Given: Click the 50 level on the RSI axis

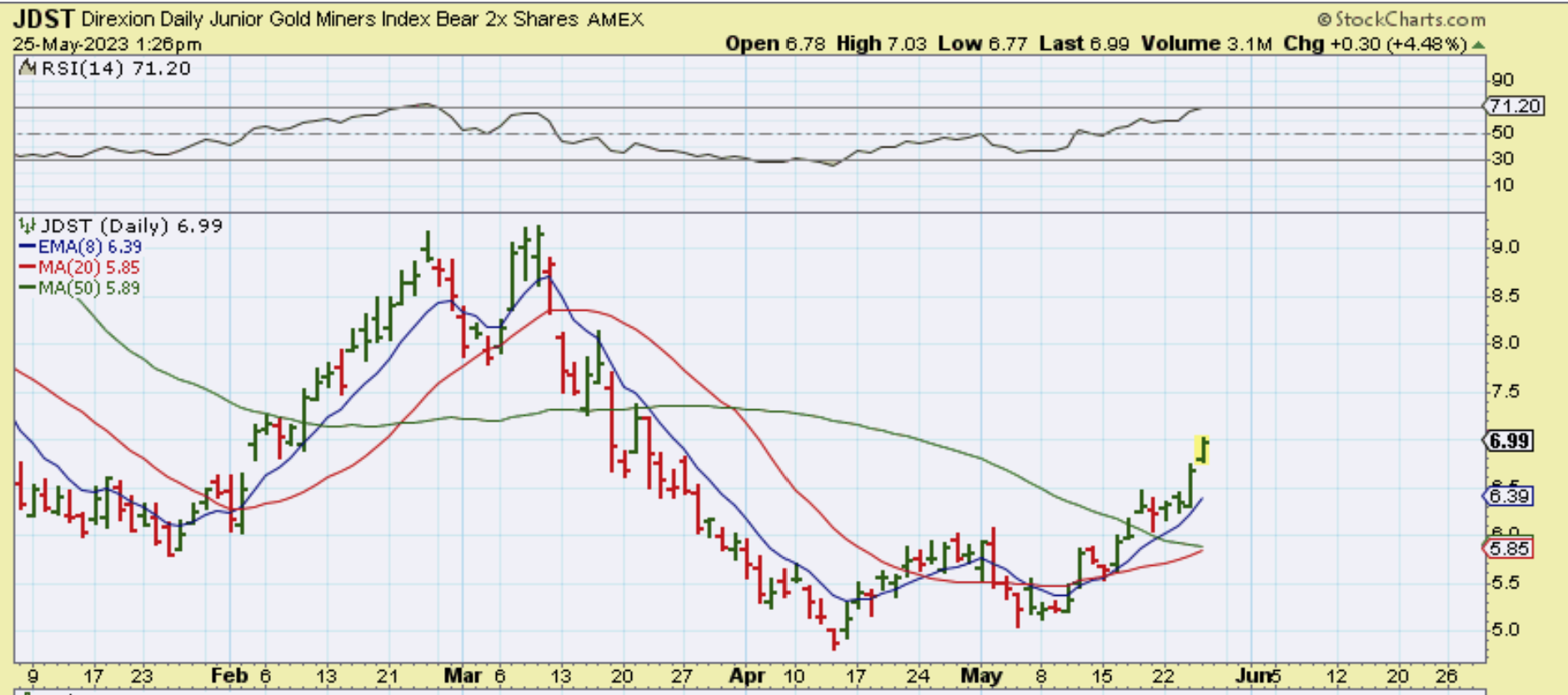Looking at the screenshot, I should [1503, 132].
